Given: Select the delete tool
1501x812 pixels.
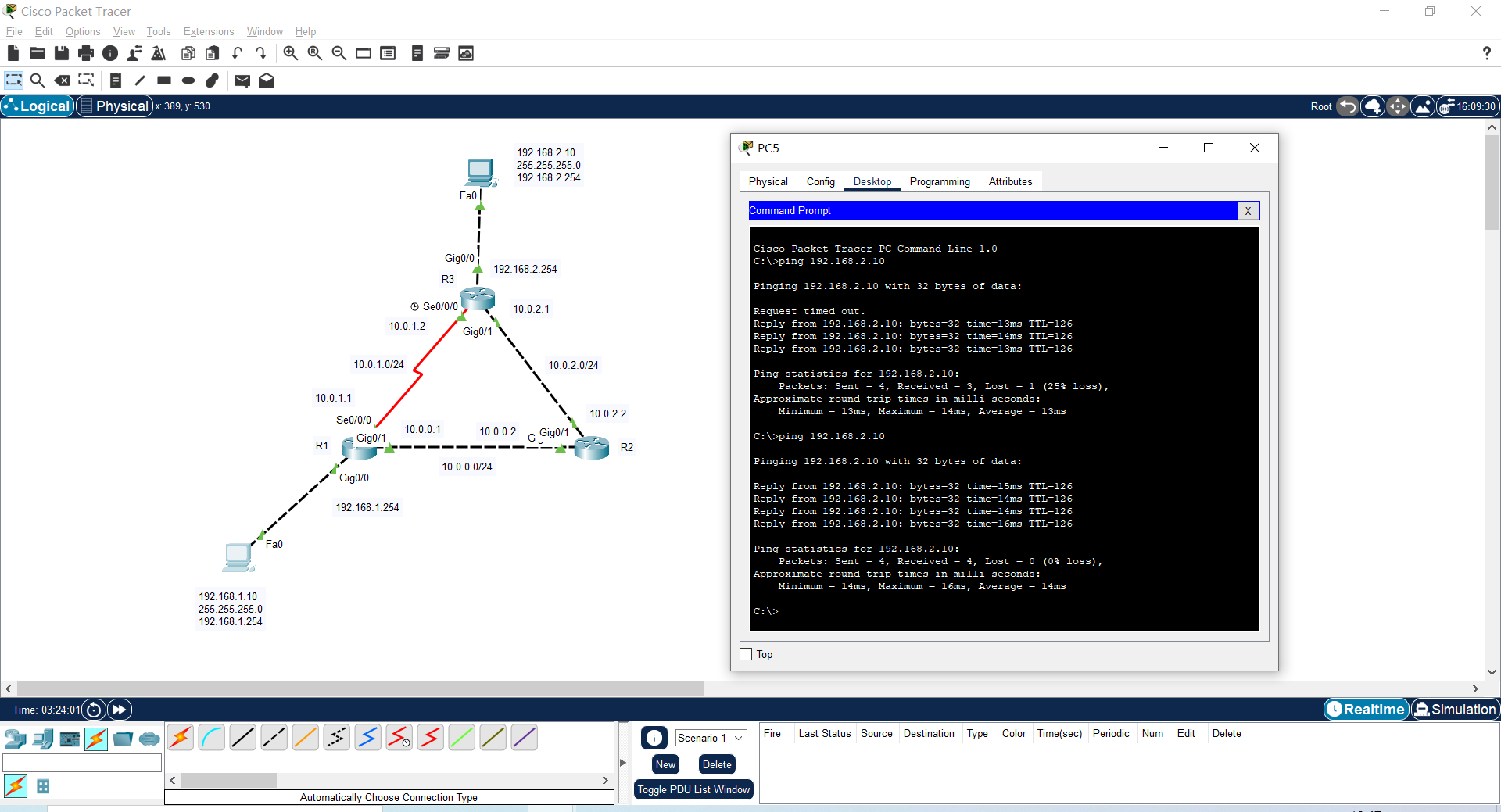Looking at the screenshot, I should click(62, 80).
